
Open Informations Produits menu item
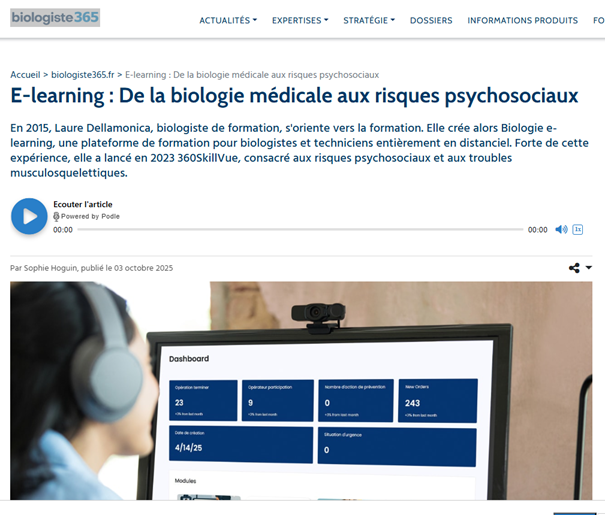(x=522, y=20)
